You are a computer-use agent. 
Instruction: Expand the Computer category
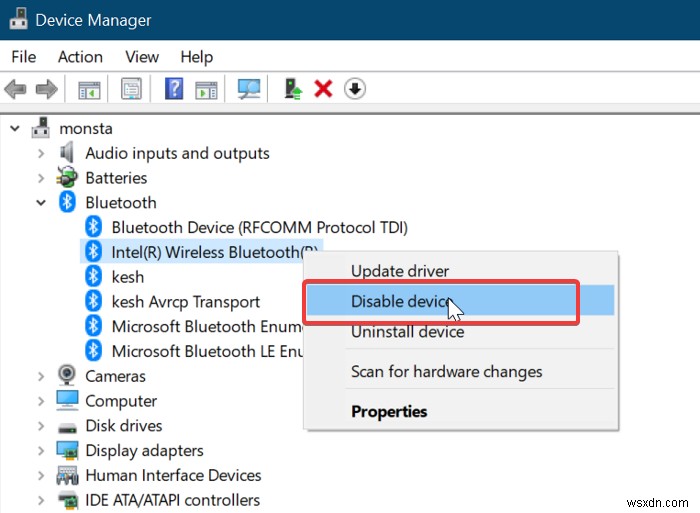coord(41,401)
